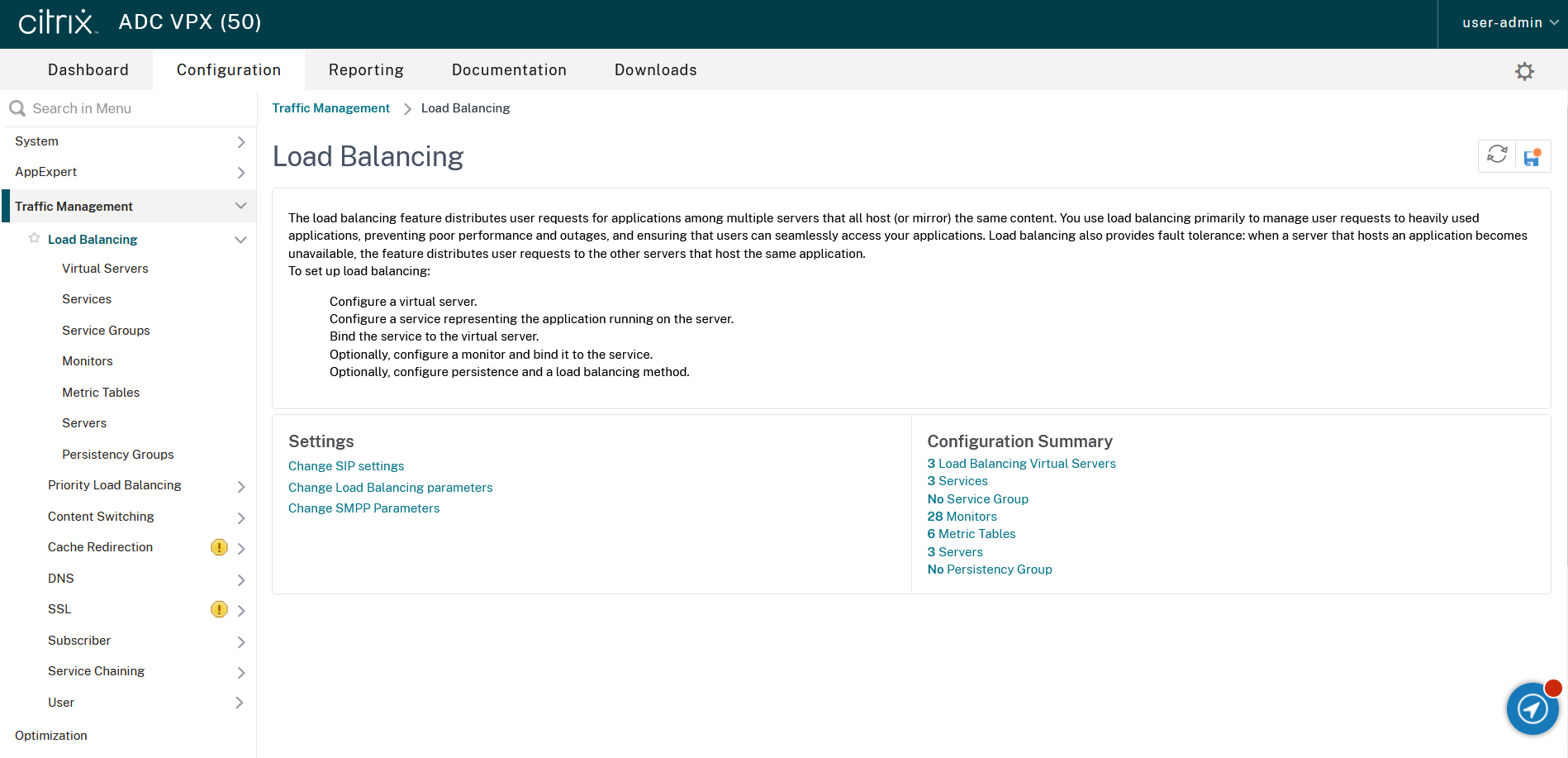Collapse the Load Balancing submenu chevron
The width and height of the screenshot is (1568, 758).
[x=240, y=240]
